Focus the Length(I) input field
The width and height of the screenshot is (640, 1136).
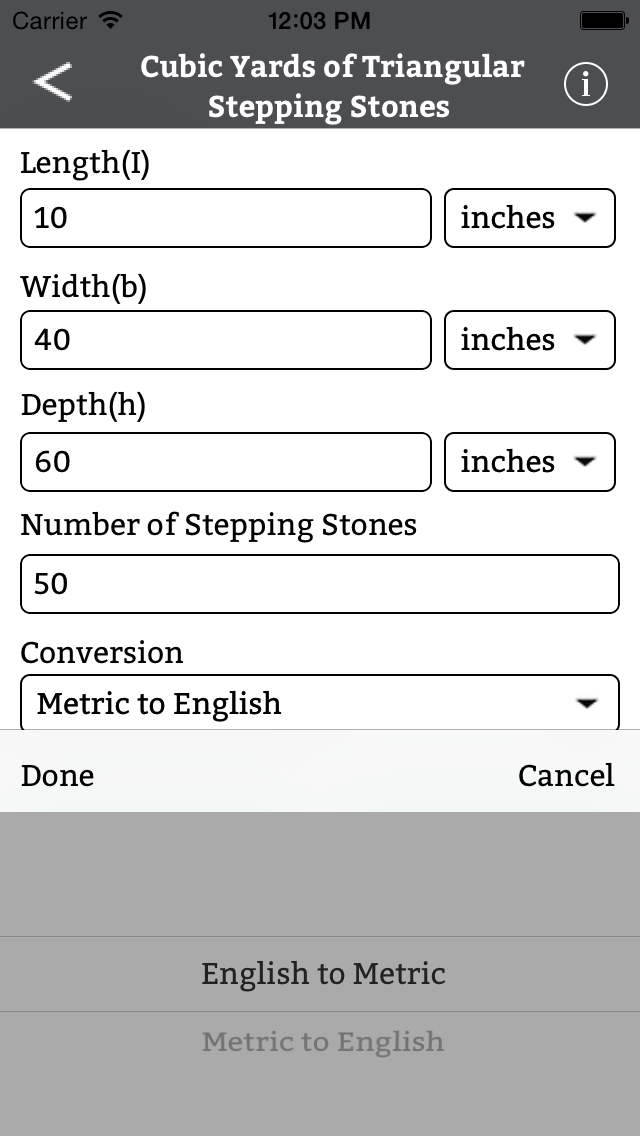226,217
